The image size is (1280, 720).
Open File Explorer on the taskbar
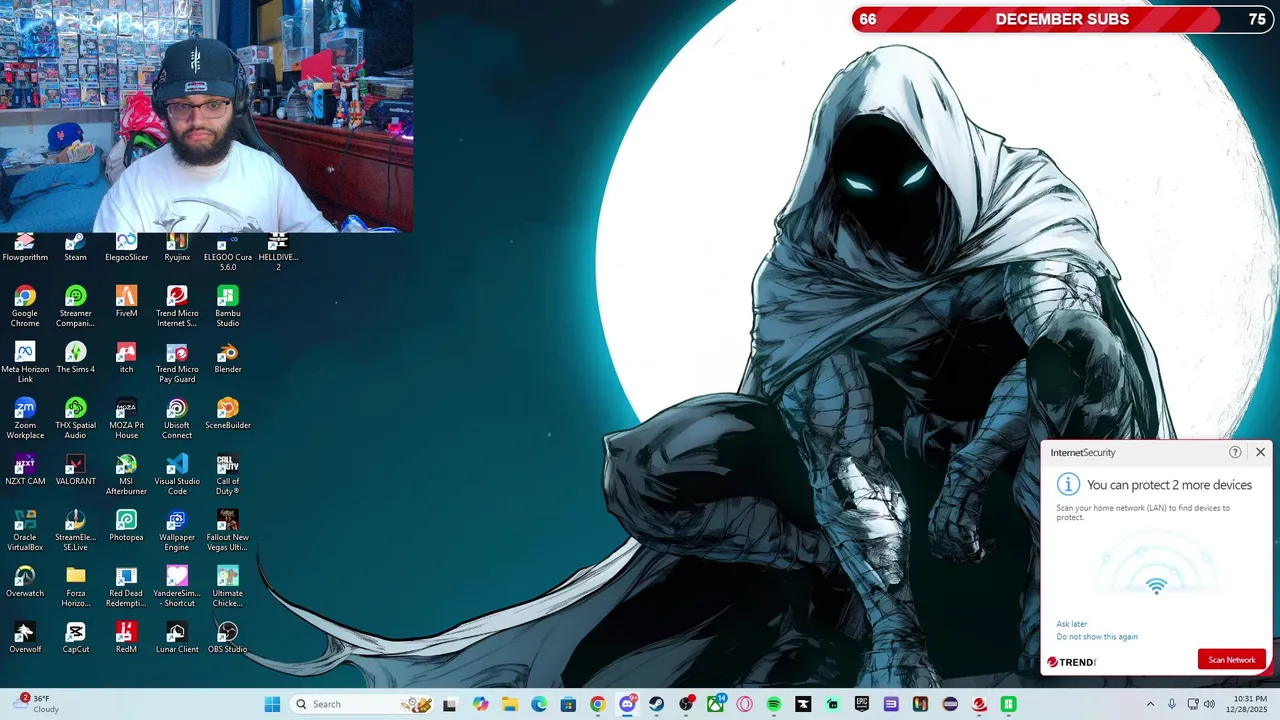pos(510,704)
